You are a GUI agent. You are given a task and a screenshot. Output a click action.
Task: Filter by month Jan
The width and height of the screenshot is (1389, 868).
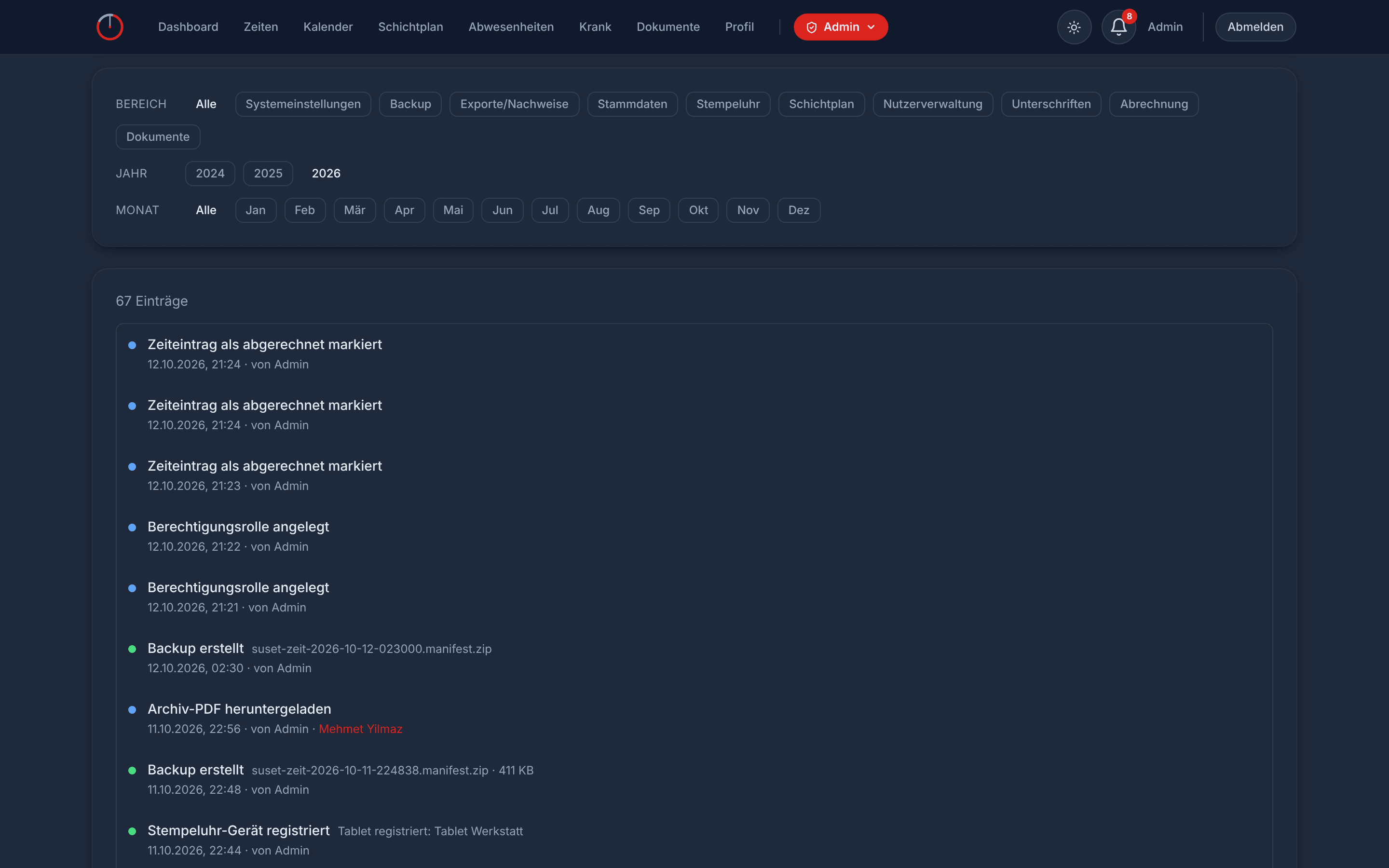[x=256, y=210]
